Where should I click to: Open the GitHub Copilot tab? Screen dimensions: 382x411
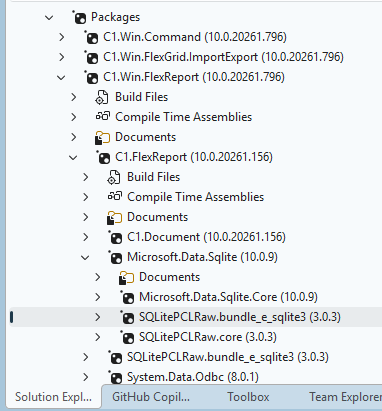point(151,397)
